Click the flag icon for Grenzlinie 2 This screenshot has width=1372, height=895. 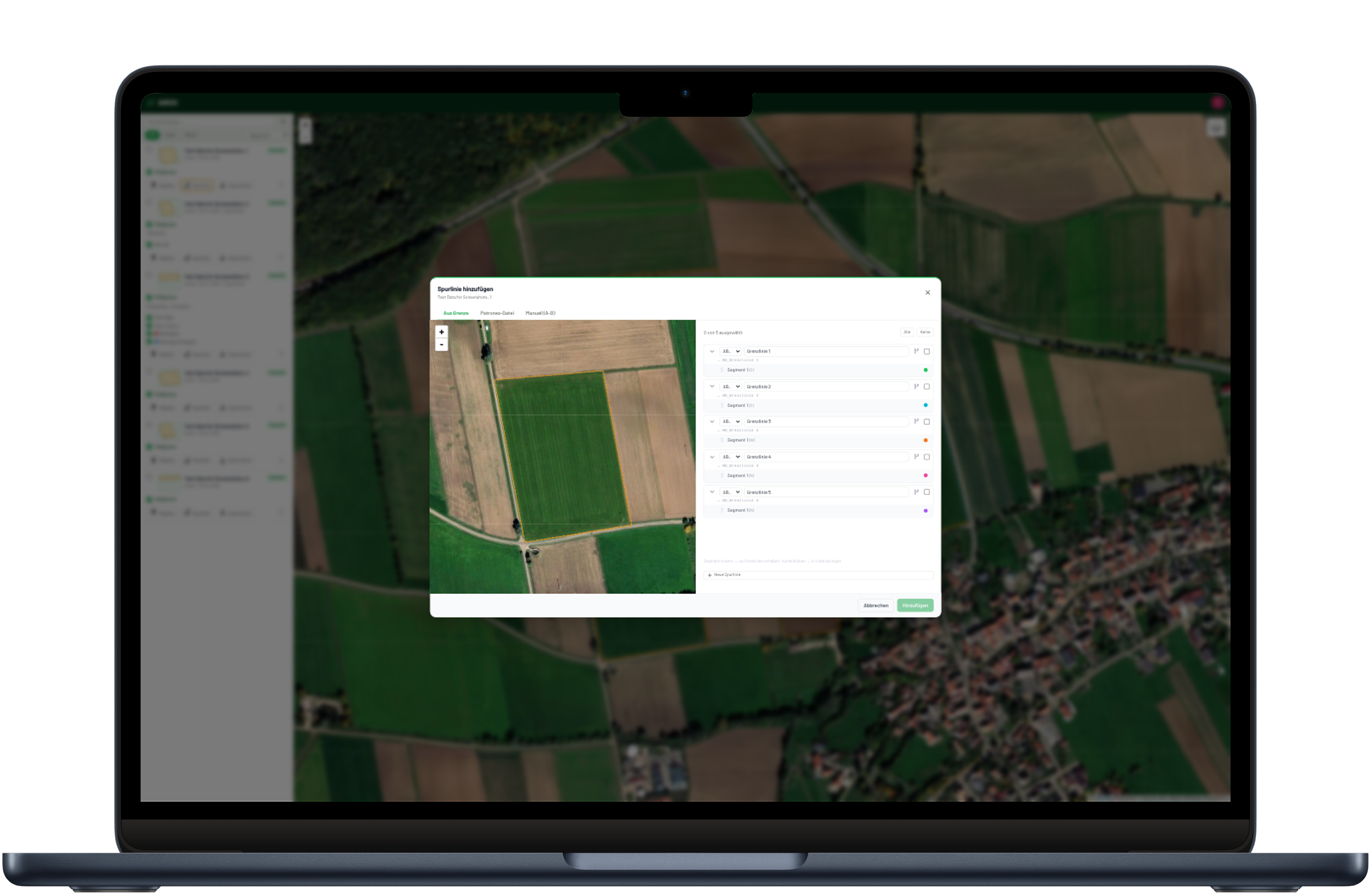point(916,387)
